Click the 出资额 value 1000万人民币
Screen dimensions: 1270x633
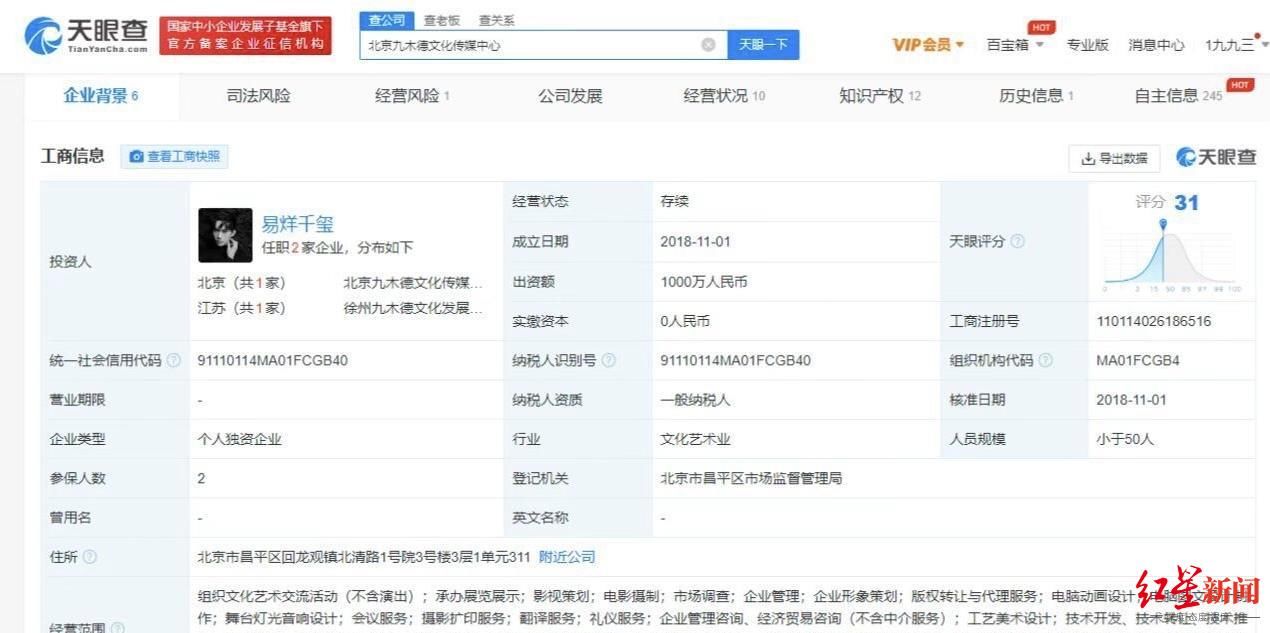[x=704, y=282]
